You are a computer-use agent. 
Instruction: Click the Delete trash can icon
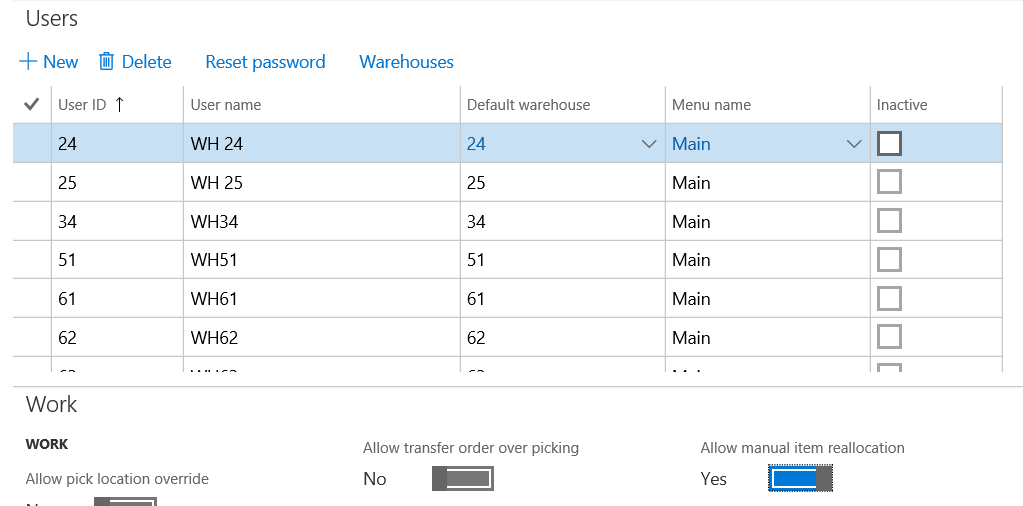(x=107, y=62)
